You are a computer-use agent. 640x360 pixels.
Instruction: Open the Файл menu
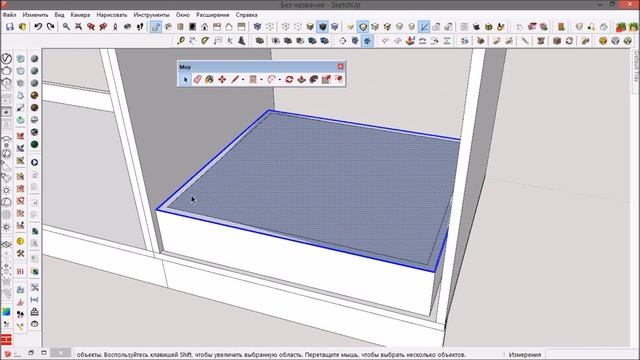point(9,15)
